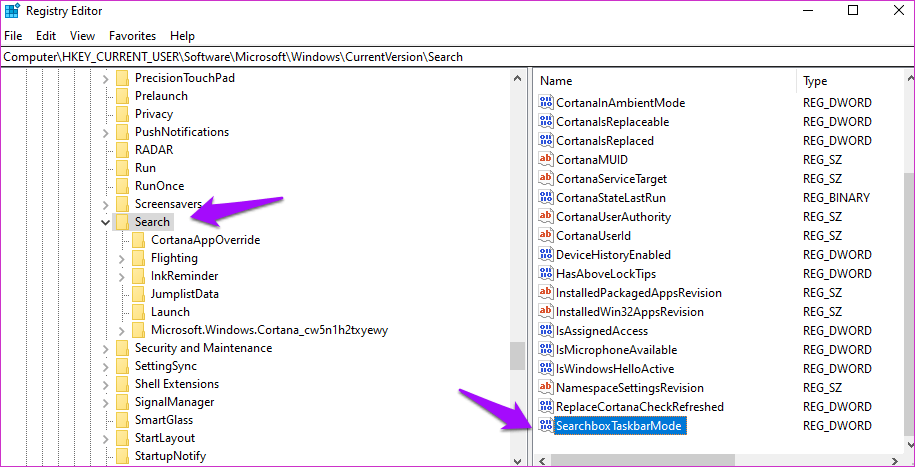Viewport: 915px width, 467px height.
Task: Select the Run key
Action: [145, 168]
